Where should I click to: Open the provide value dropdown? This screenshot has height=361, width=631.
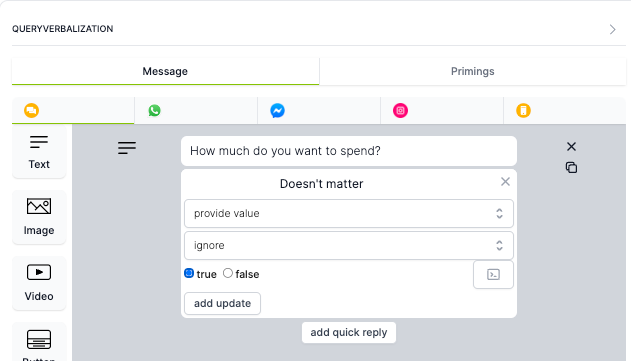pos(349,213)
